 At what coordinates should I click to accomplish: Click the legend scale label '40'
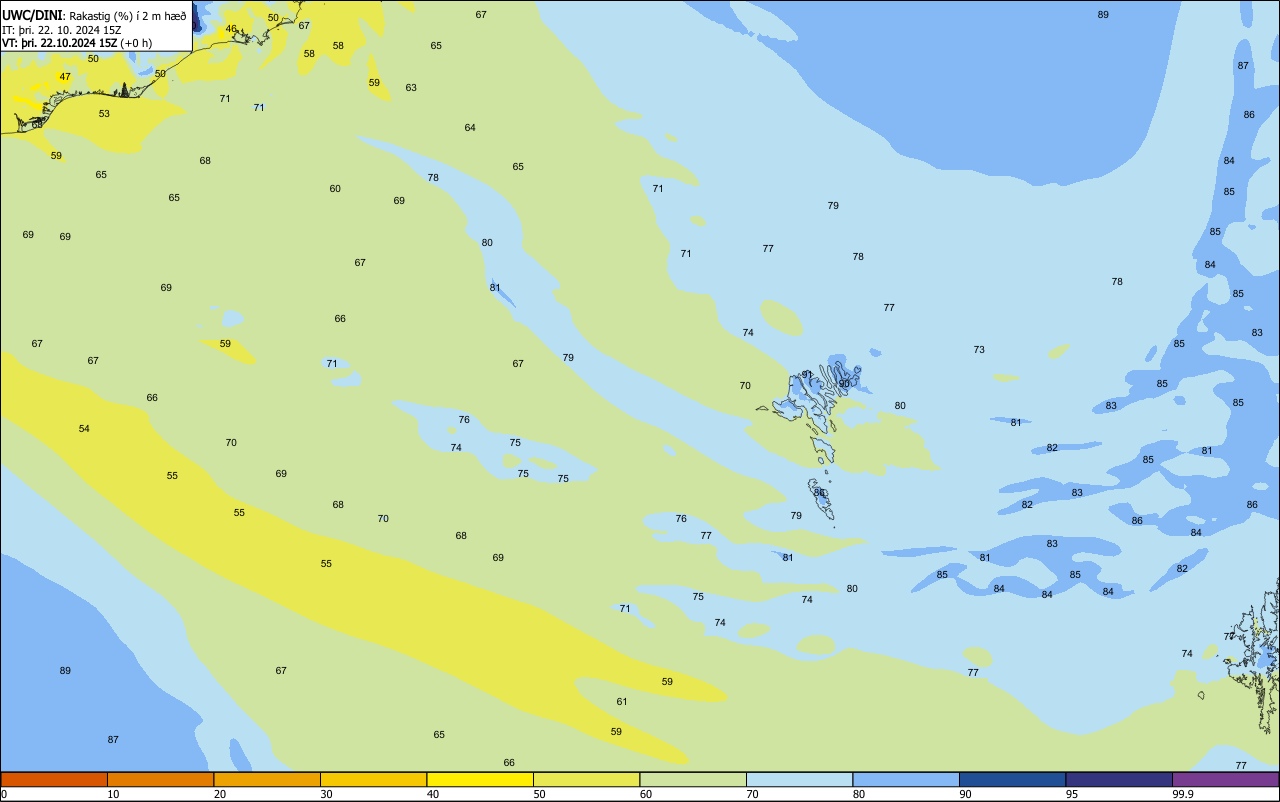(x=432, y=794)
